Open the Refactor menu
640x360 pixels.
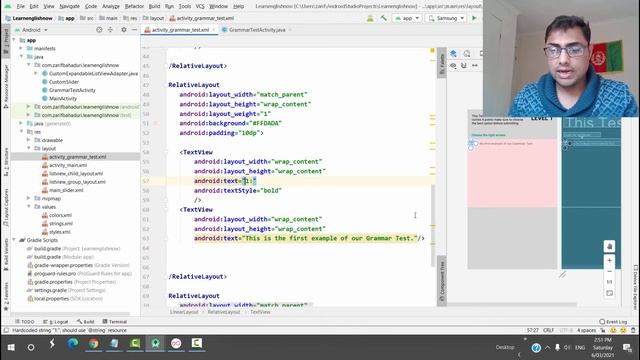click(134, 6)
